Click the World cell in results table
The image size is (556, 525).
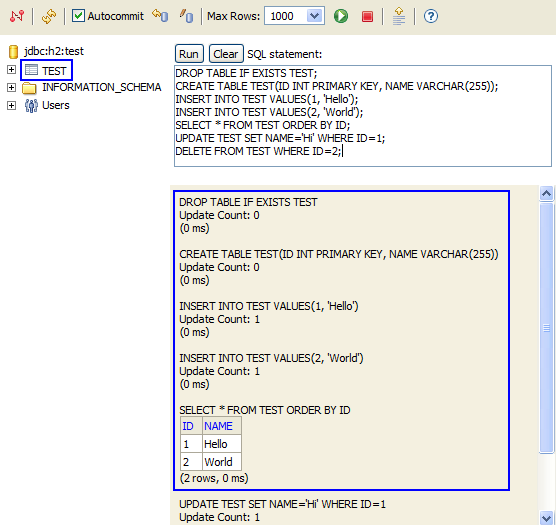222,462
